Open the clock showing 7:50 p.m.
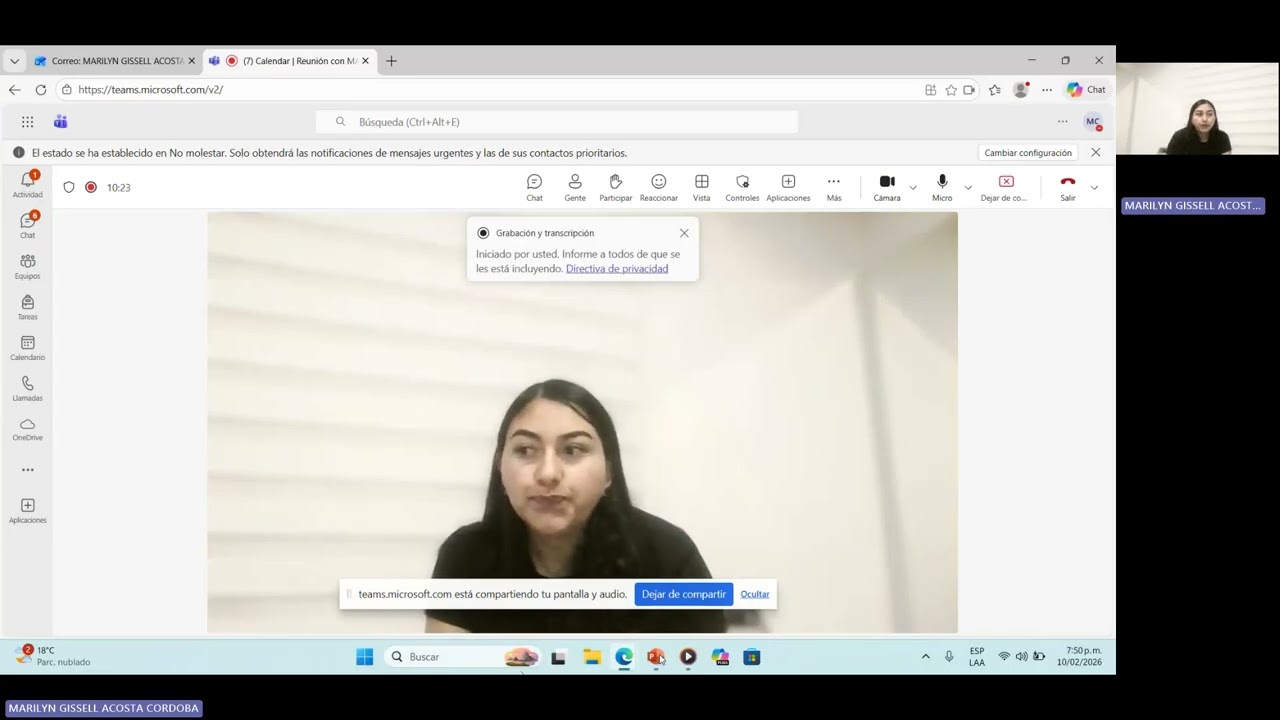Viewport: 1280px width, 720px height. (1080, 656)
